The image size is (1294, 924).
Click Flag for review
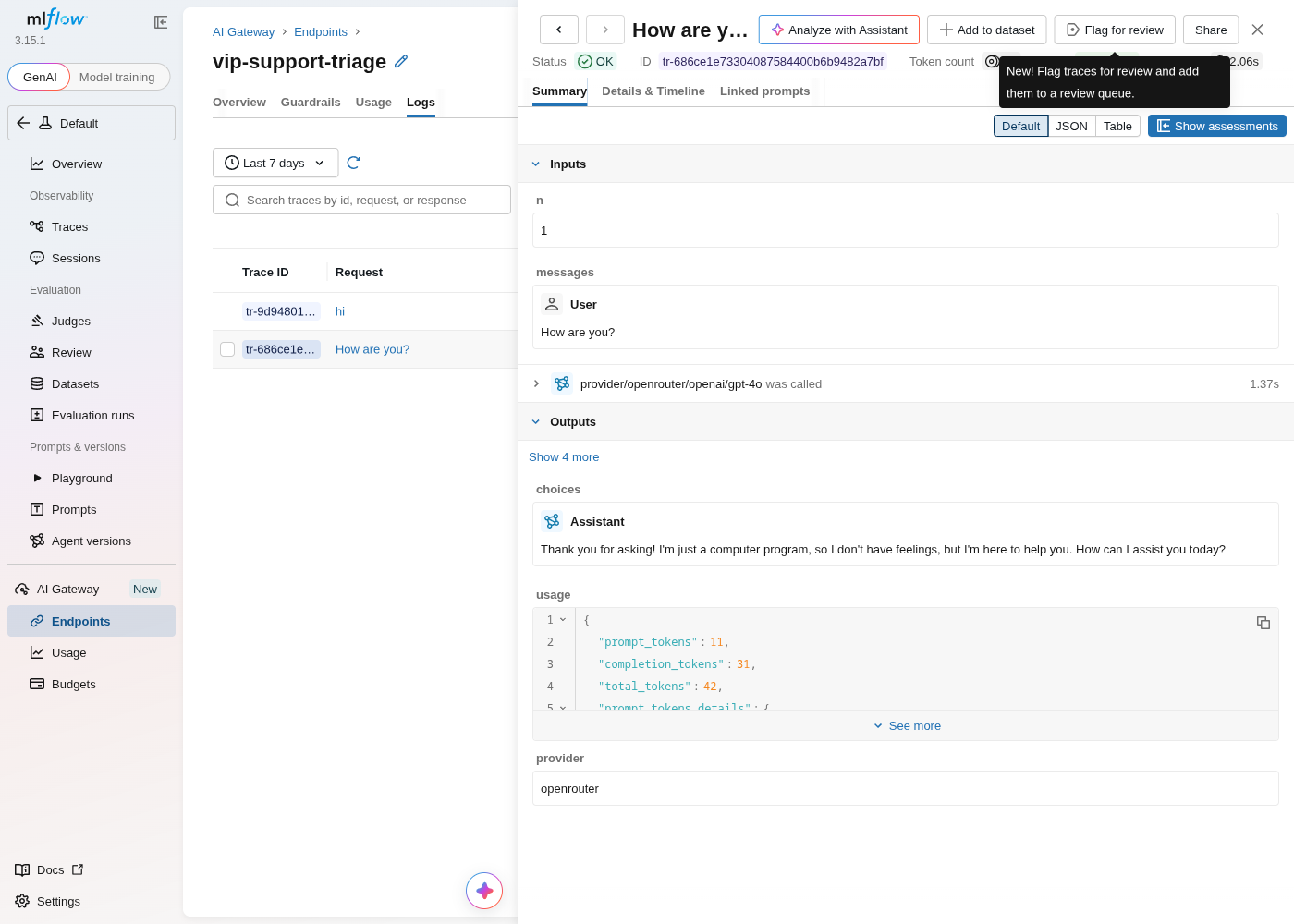(x=1115, y=30)
